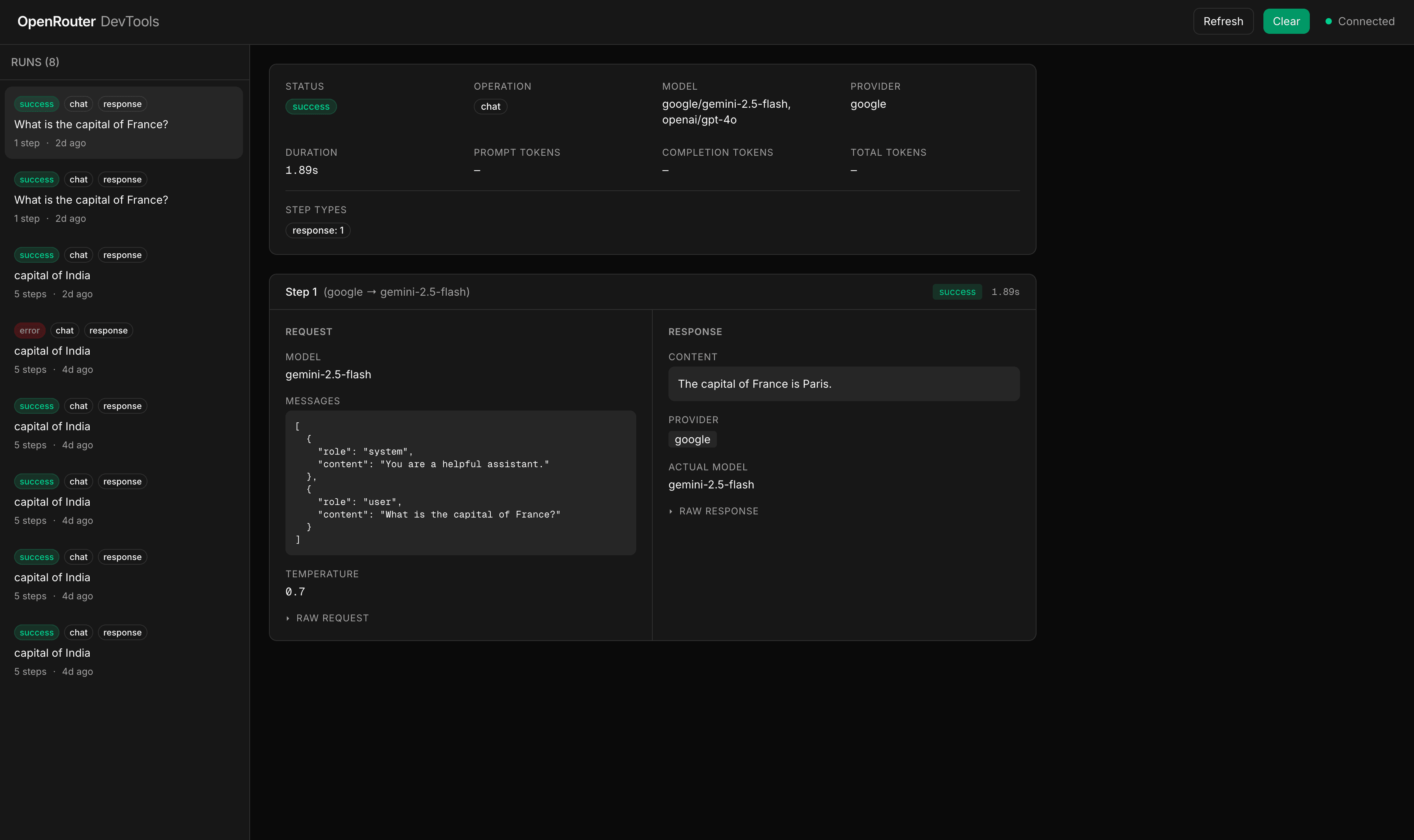The height and width of the screenshot is (840, 1414).
Task: Click the success badge in Step 1 header
Action: [x=957, y=292]
